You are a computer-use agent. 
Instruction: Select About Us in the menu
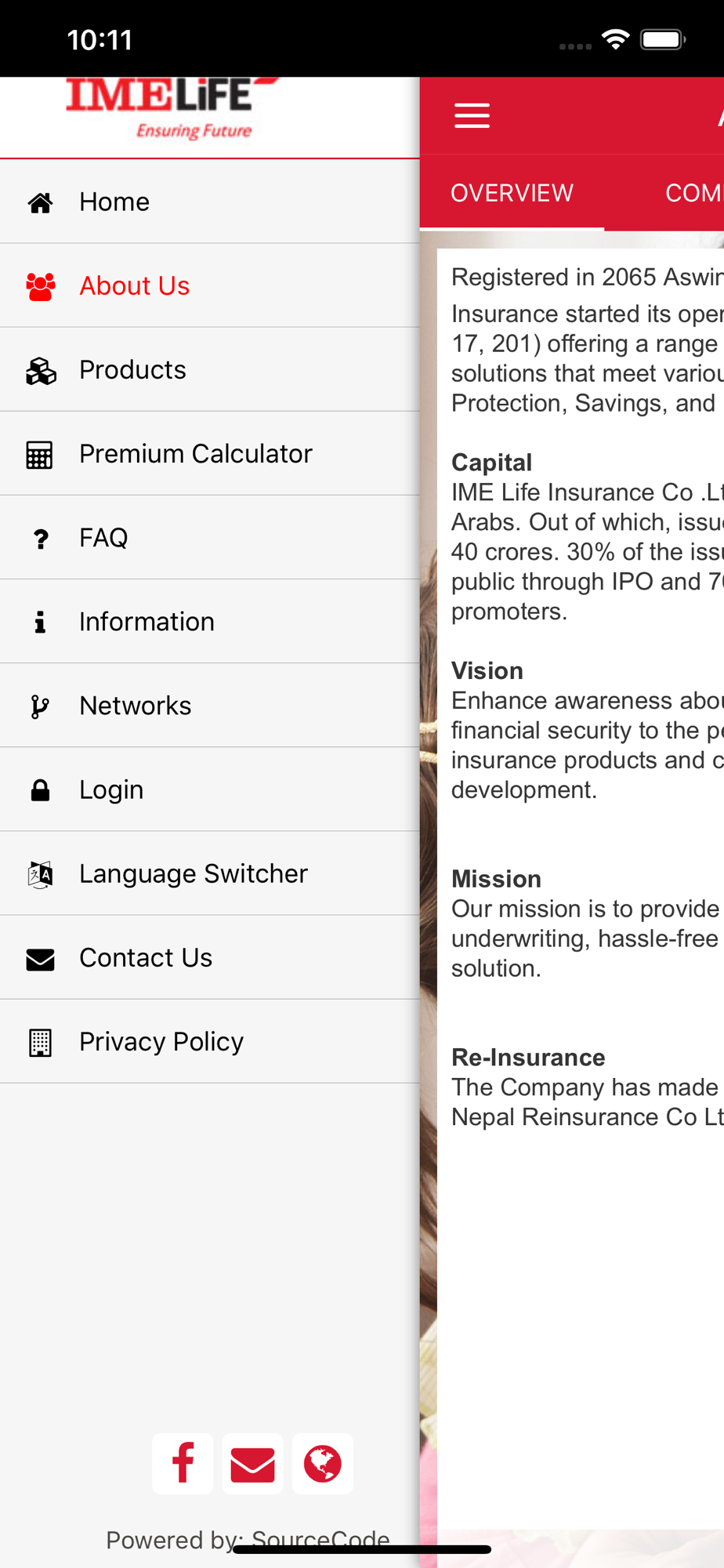click(134, 286)
